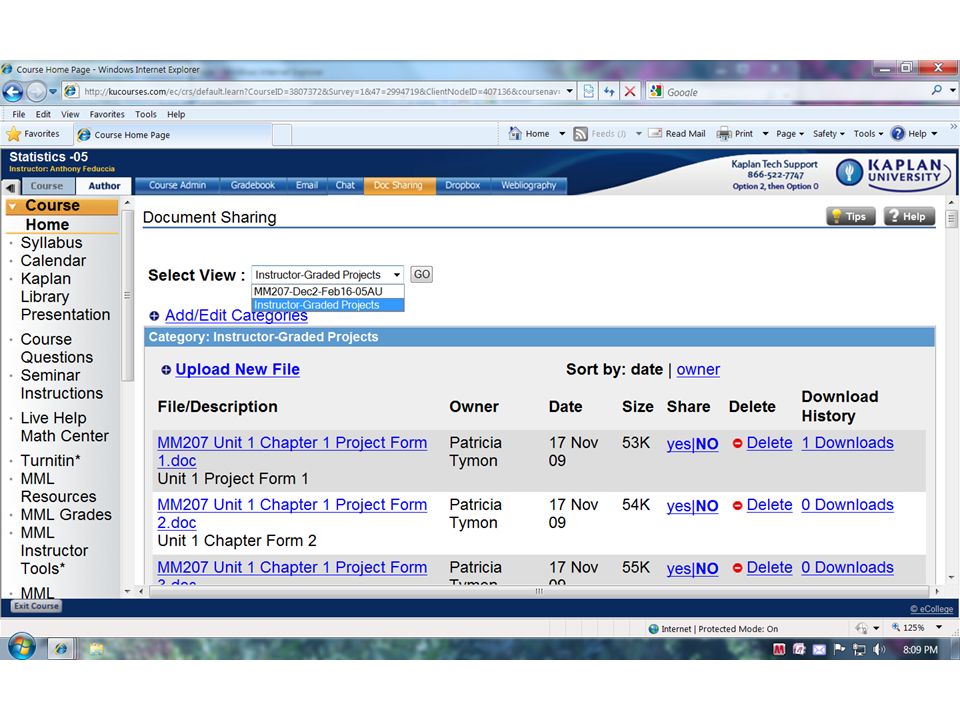Screen dimensions: 960x720
Task: Toggle share yes|NO for the 55K file
Action: tap(692, 569)
